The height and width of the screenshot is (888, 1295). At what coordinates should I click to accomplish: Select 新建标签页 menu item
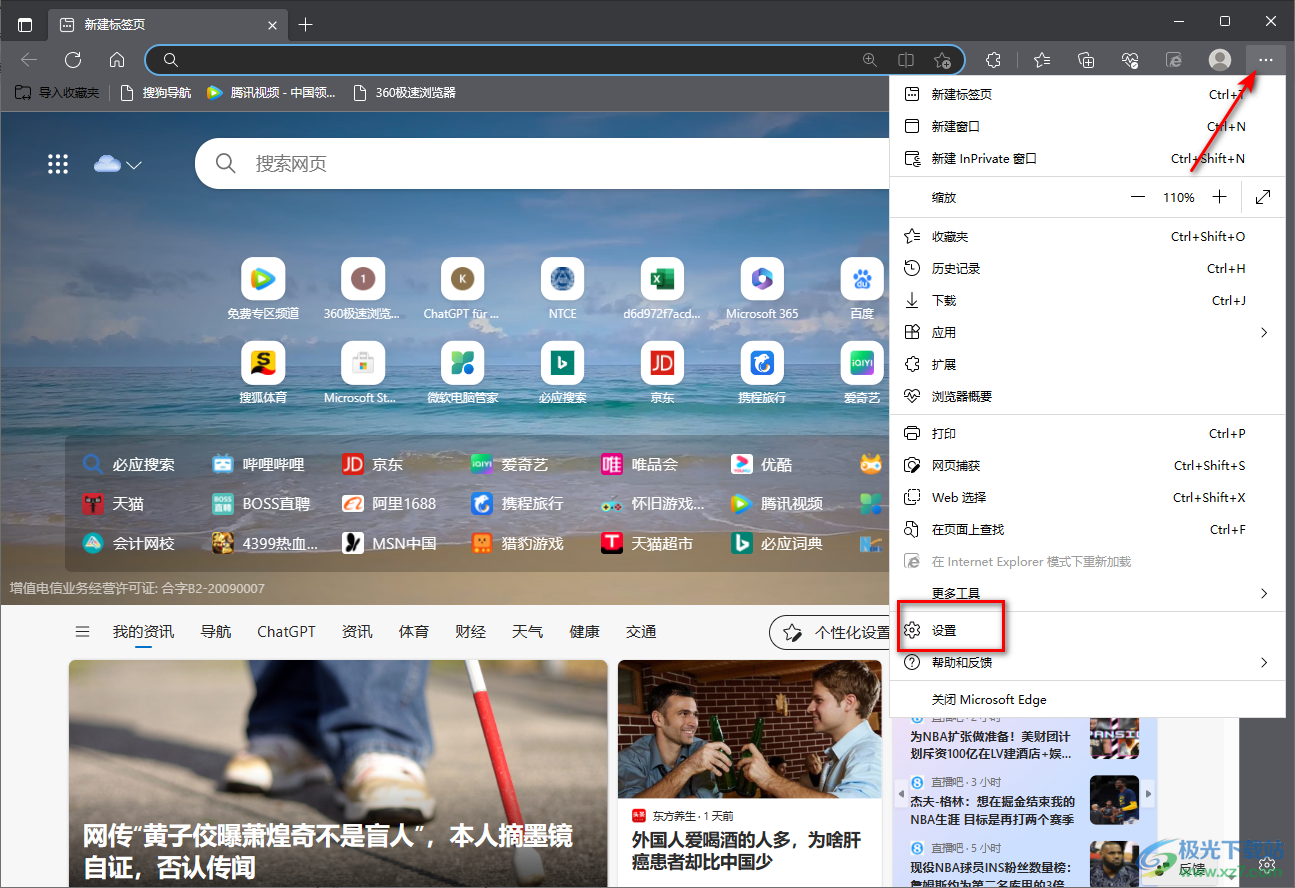[x=1087, y=94]
